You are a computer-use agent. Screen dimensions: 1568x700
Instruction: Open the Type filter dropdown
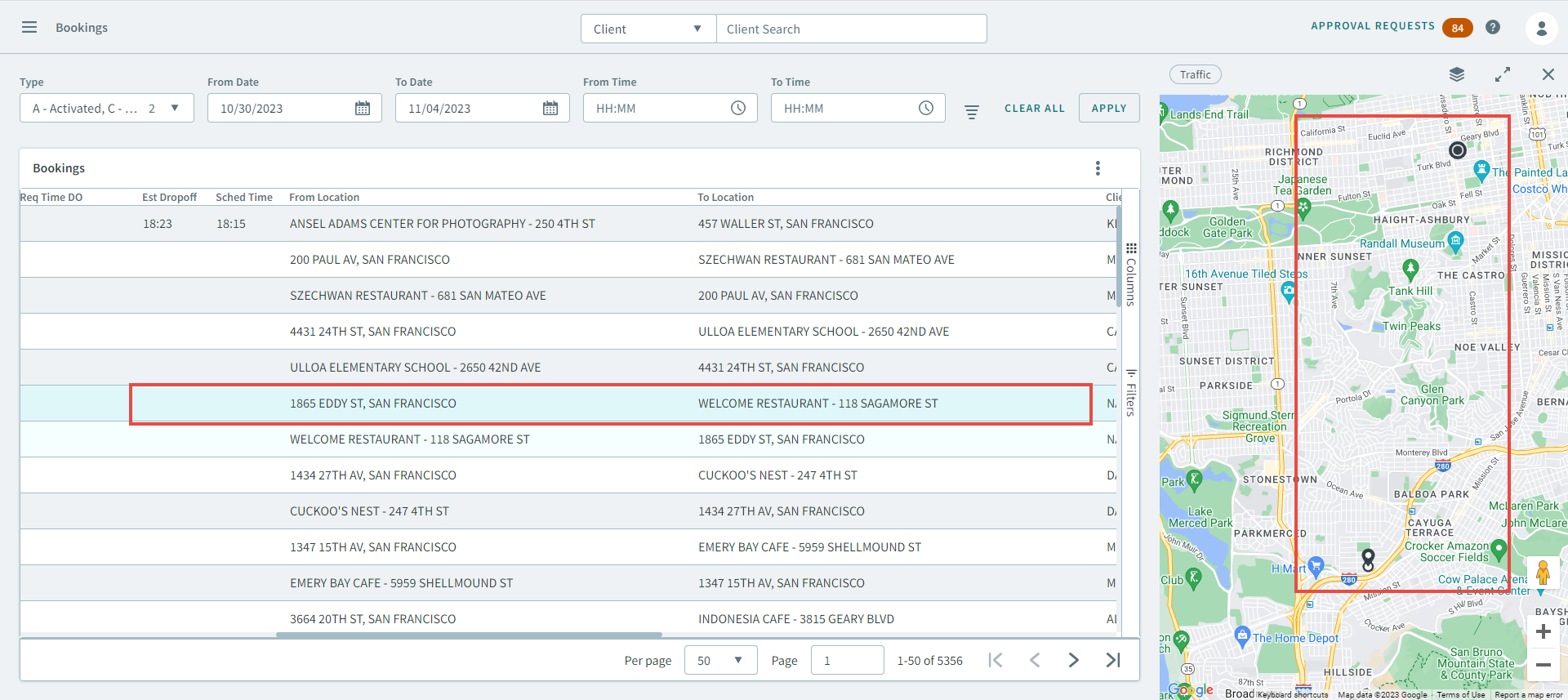[x=106, y=109]
